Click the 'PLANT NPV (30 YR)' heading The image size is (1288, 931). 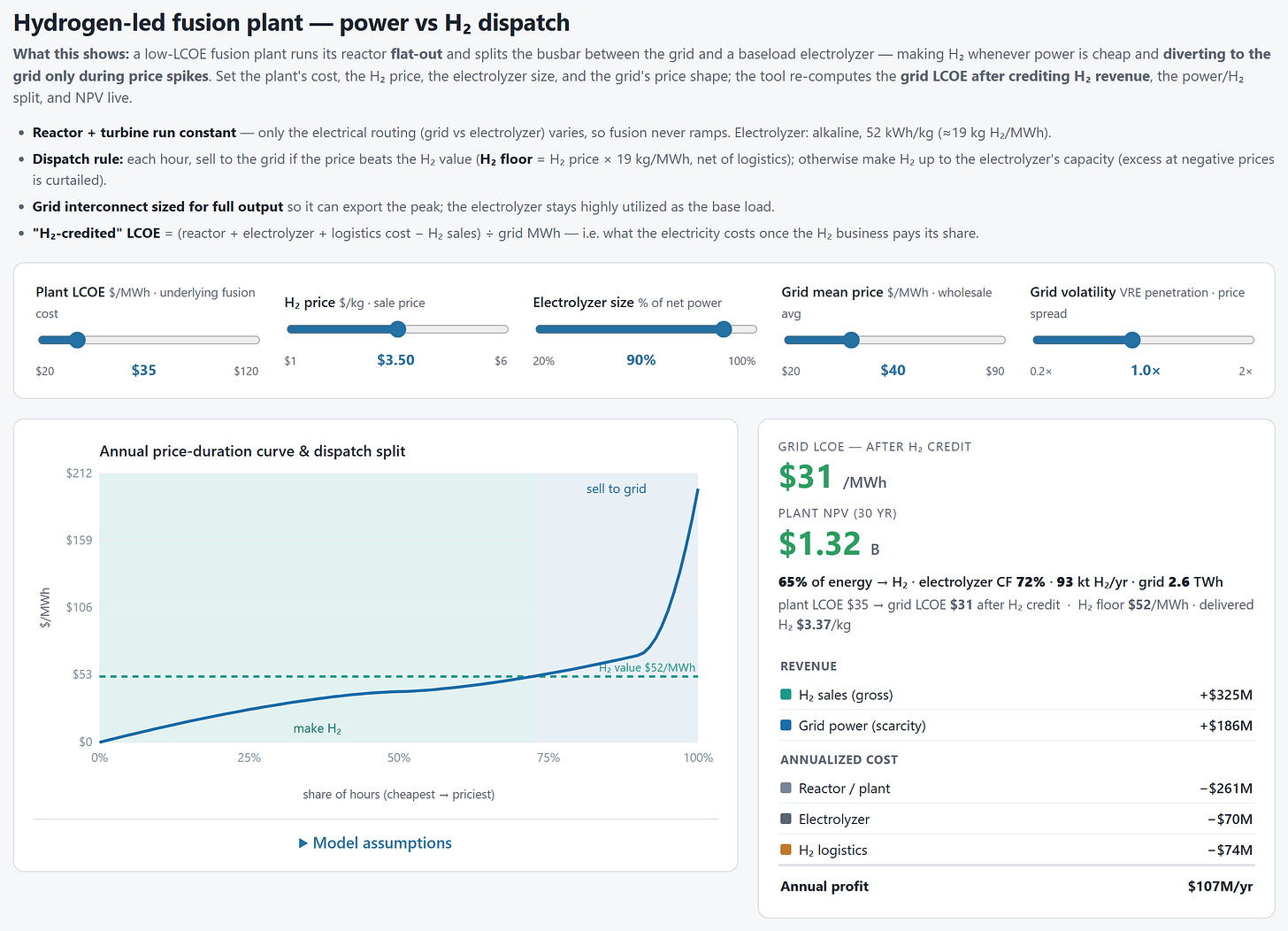pyautogui.click(x=838, y=513)
